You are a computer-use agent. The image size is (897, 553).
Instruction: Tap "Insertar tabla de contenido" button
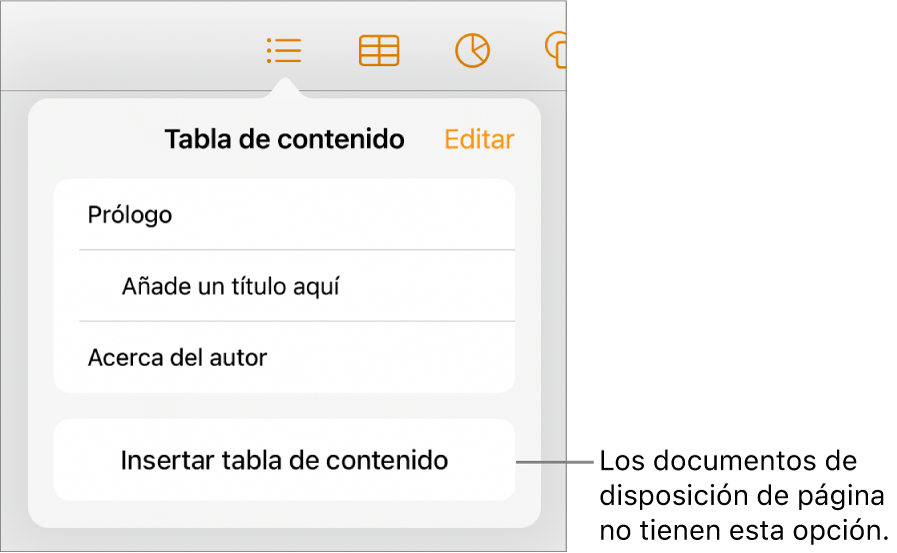[x=284, y=460]
